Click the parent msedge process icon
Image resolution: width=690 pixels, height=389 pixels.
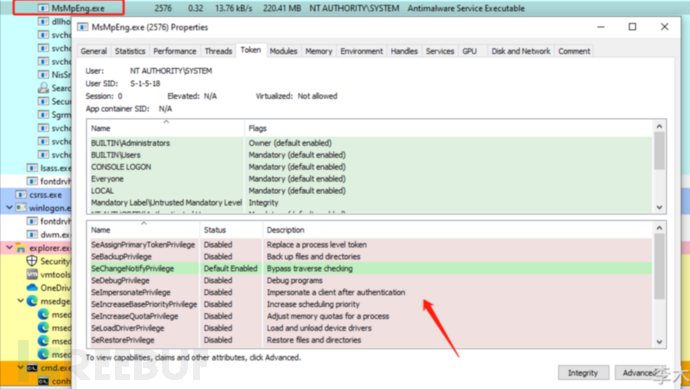coord(32,301)
